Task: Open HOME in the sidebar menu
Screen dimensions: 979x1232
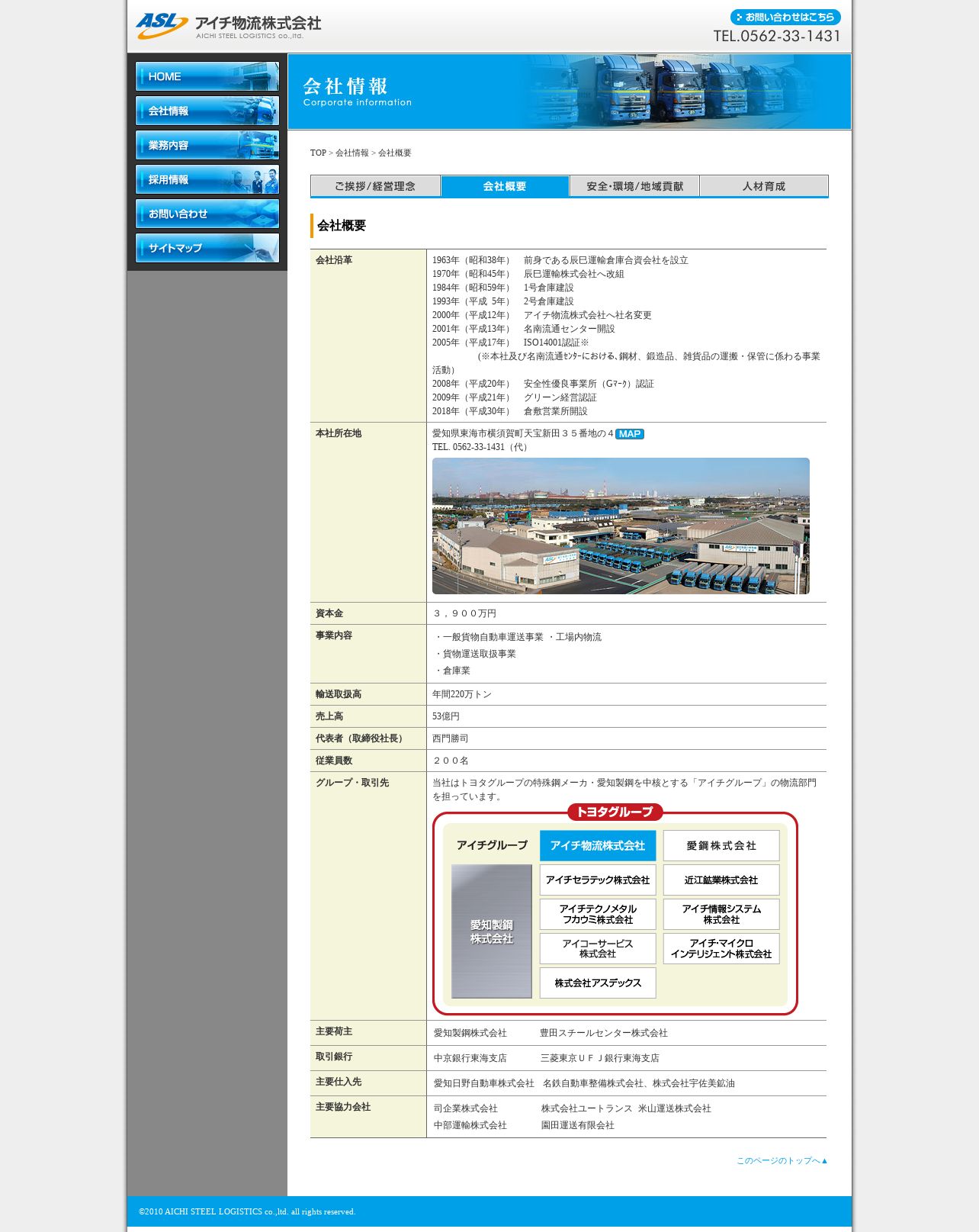Action: click(207, 76)
